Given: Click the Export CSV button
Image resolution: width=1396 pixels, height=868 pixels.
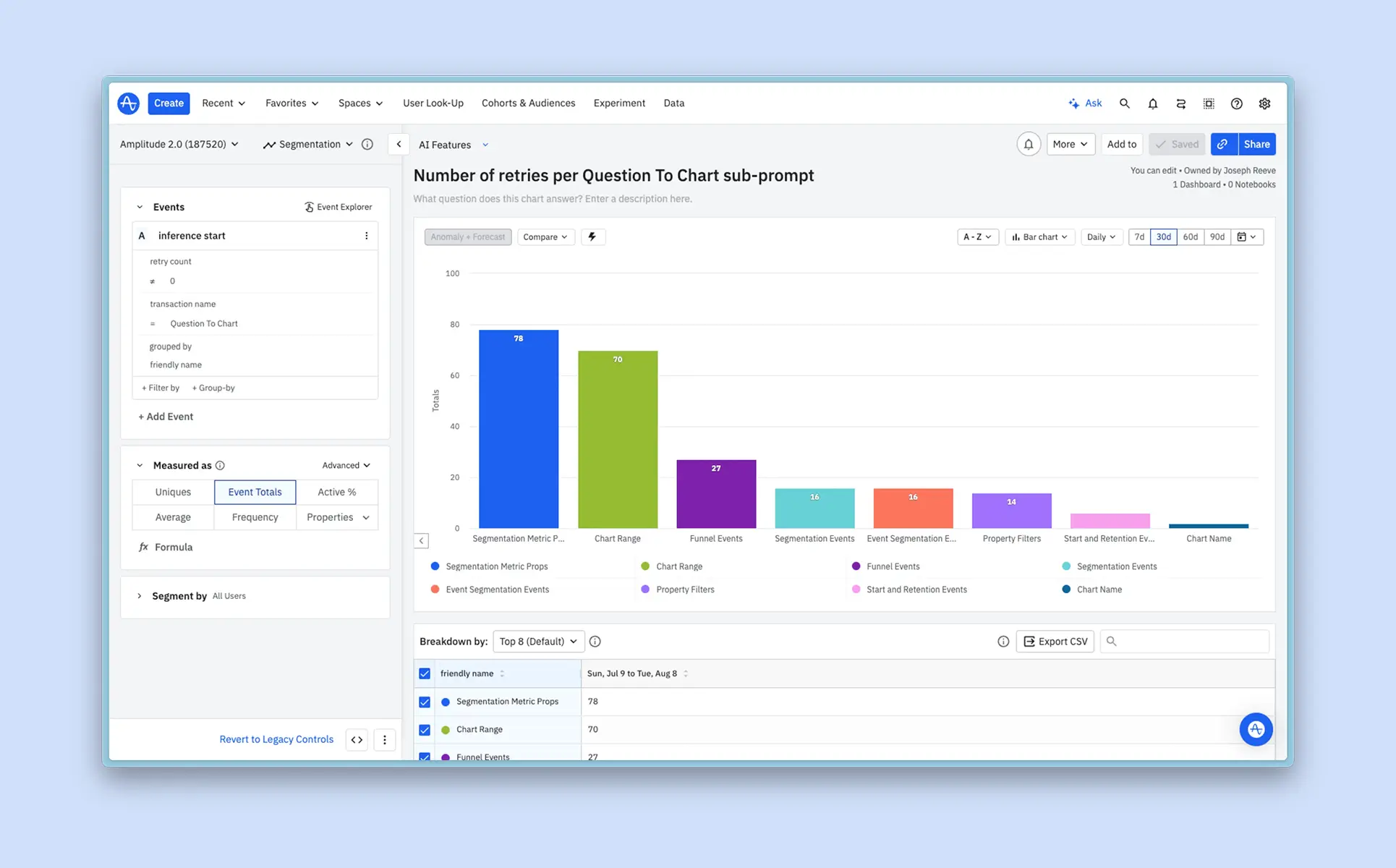Looking at the screenshot, I should (1055, 642).
